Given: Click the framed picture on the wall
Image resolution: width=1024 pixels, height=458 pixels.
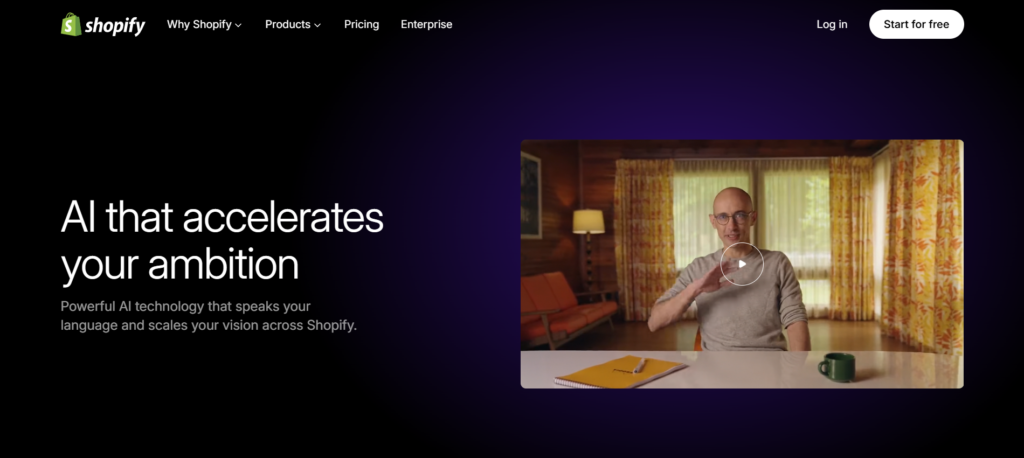Looking at the screenshot, I should pos(530,195).
